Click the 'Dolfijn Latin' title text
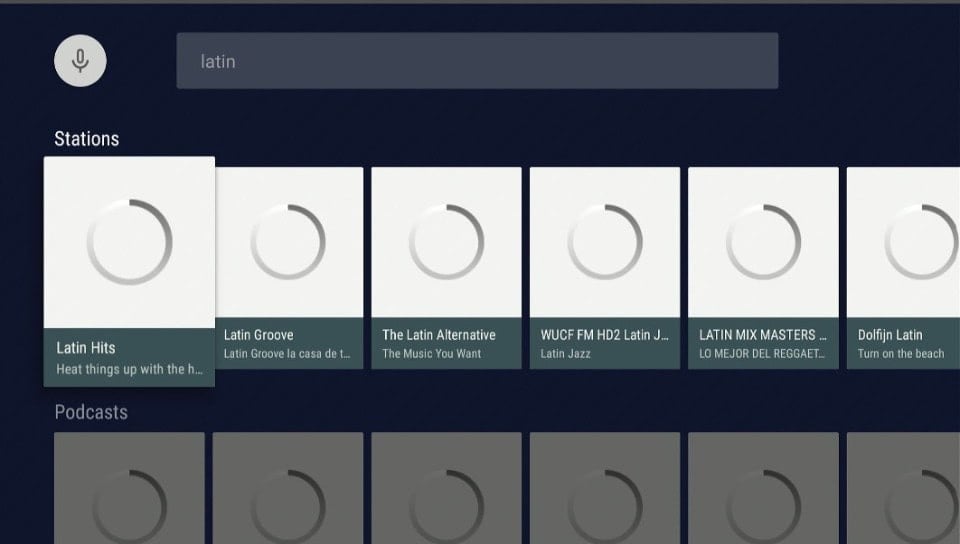960x544 pixels. [890, 335]
